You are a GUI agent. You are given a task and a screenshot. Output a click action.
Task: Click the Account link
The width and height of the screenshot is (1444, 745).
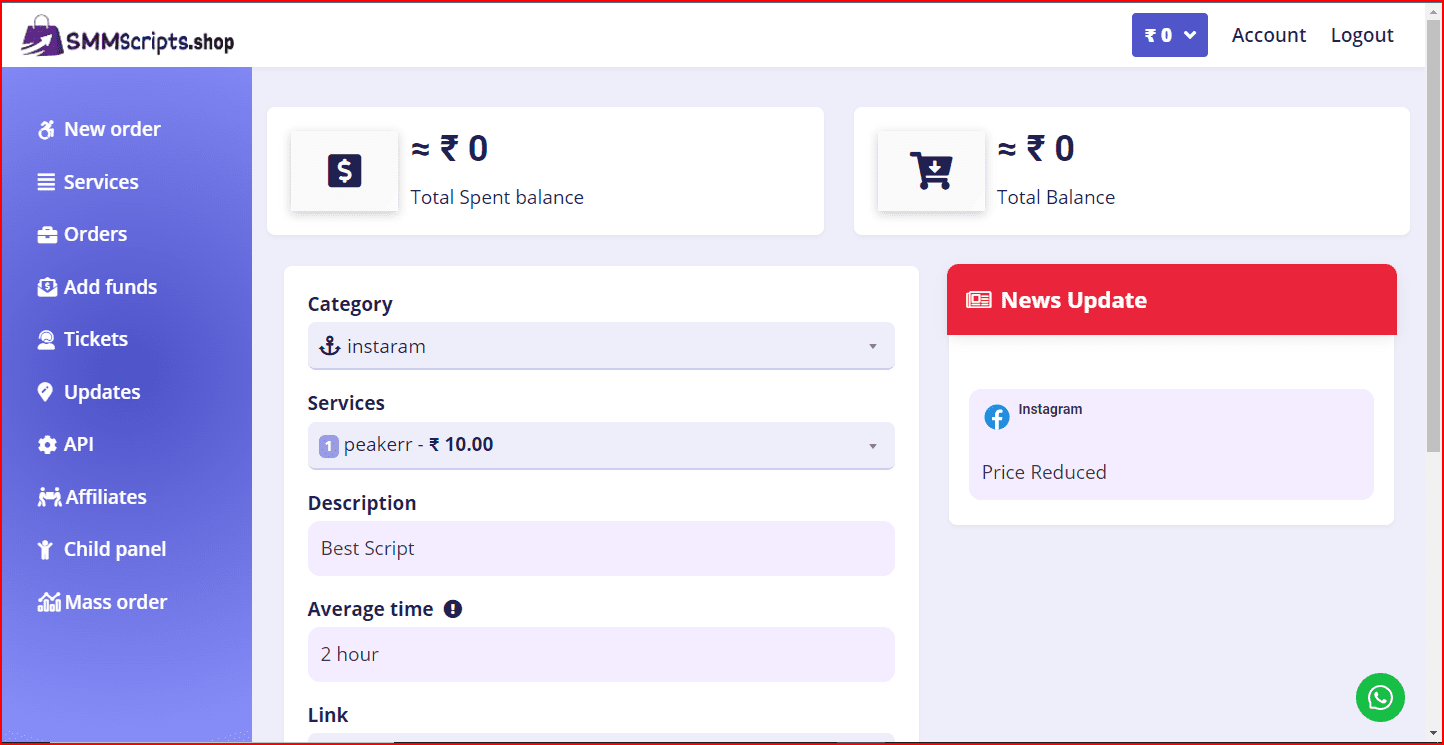coord(1268,35)
